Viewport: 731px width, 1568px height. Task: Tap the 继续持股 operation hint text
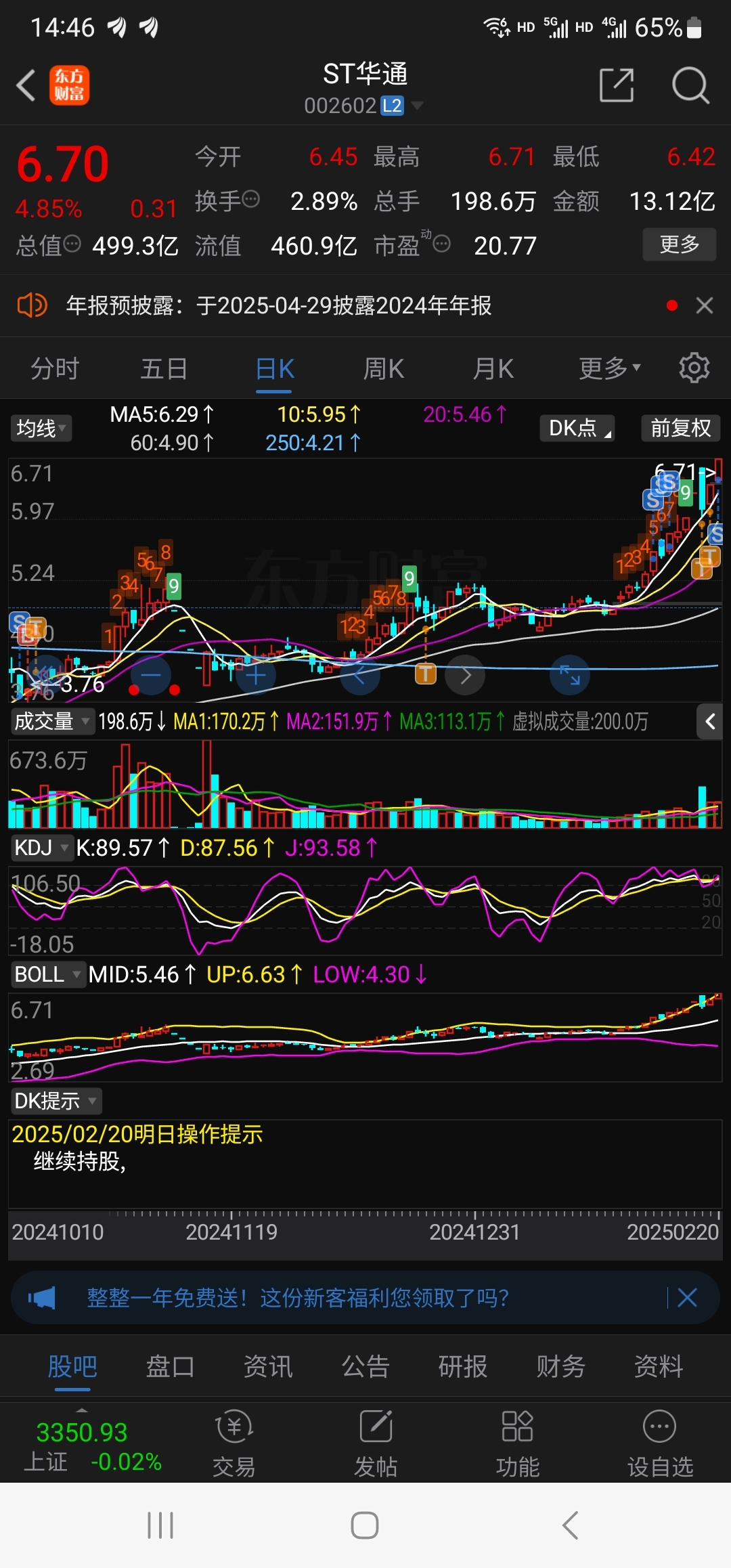point(80,1162)
